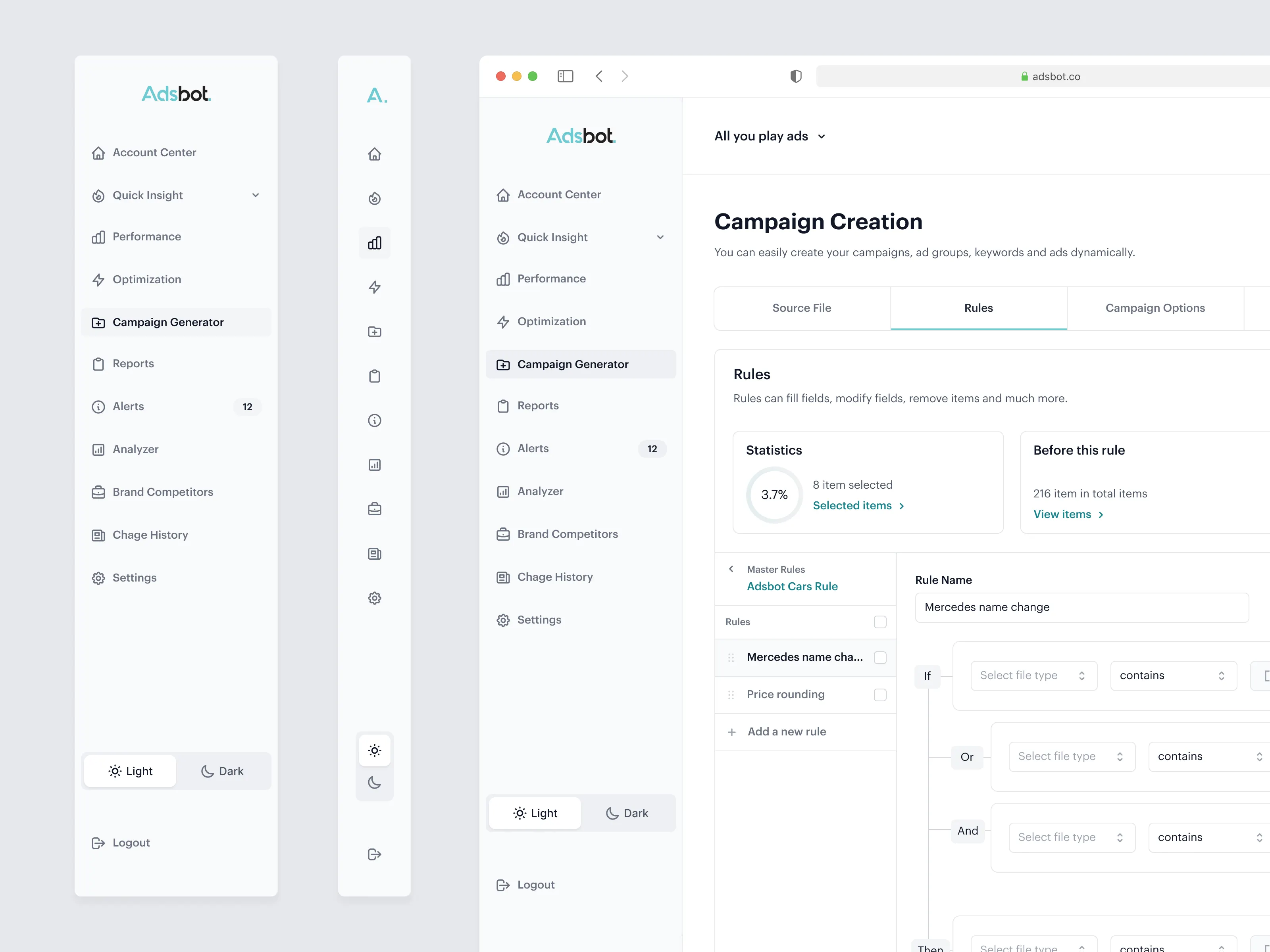Click the padlock icon in address bar
Screen dimensions: 1270x952
[1024, 76]
